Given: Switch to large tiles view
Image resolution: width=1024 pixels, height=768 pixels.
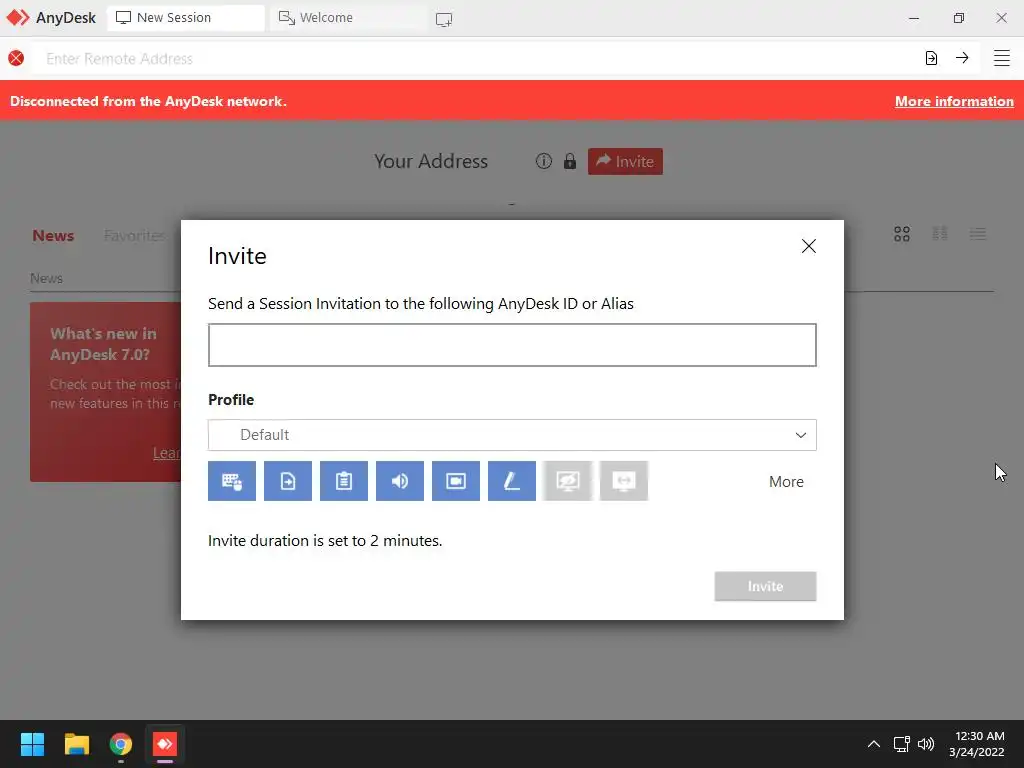Looking at the screenshot, I should click(902, 234).
